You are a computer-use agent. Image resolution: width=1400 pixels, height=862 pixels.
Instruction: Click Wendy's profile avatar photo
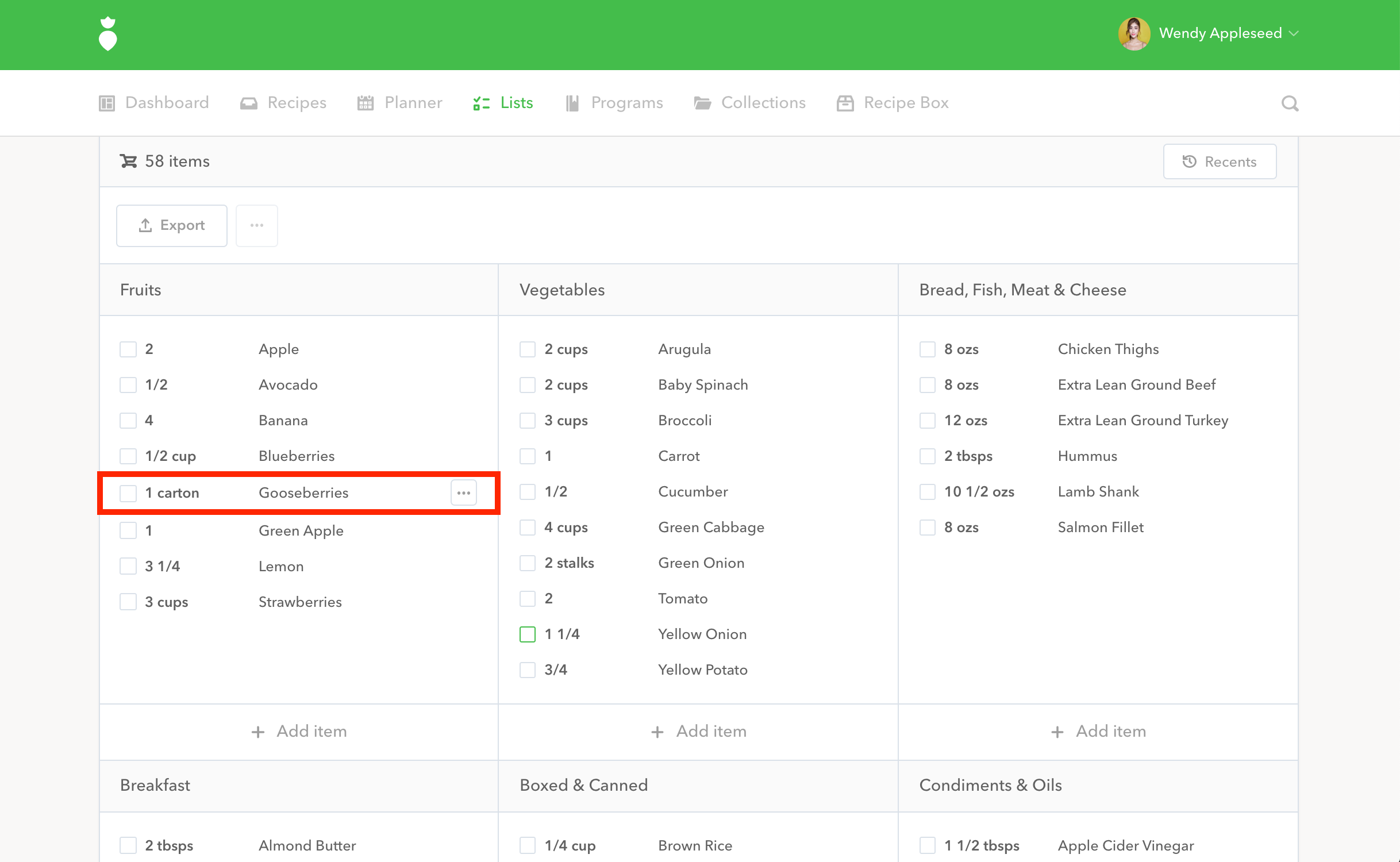click(1133, 33)
